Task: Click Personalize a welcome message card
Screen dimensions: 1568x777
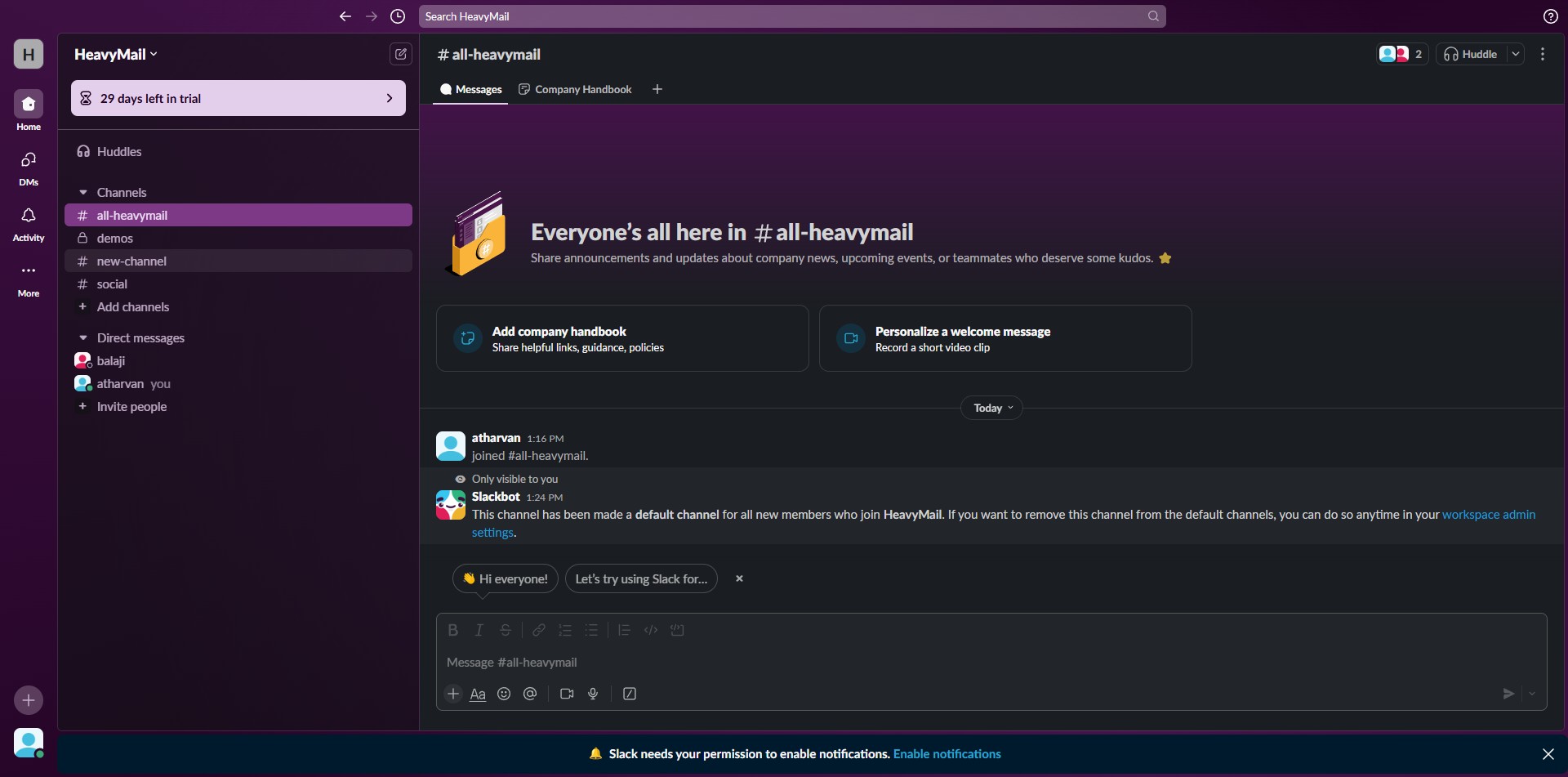Action: (x=1005, y=338)
